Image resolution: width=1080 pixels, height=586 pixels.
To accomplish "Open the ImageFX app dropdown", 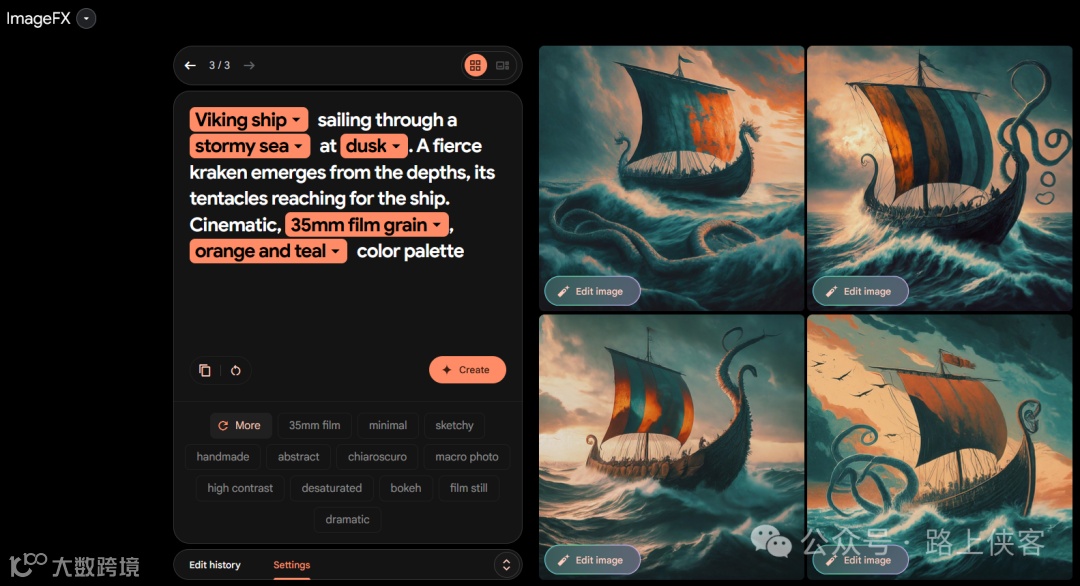I will (86, 19).
